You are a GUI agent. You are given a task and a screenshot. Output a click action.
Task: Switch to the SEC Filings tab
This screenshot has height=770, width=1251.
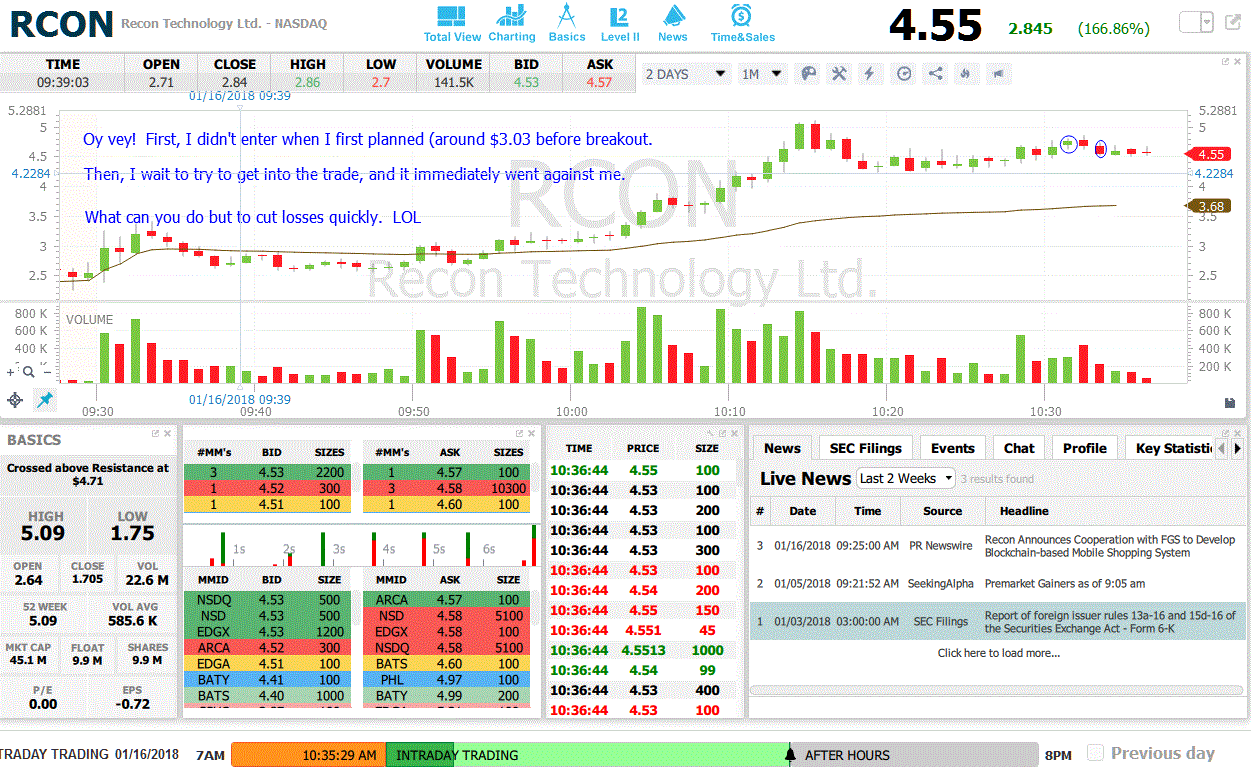point(866,448)
